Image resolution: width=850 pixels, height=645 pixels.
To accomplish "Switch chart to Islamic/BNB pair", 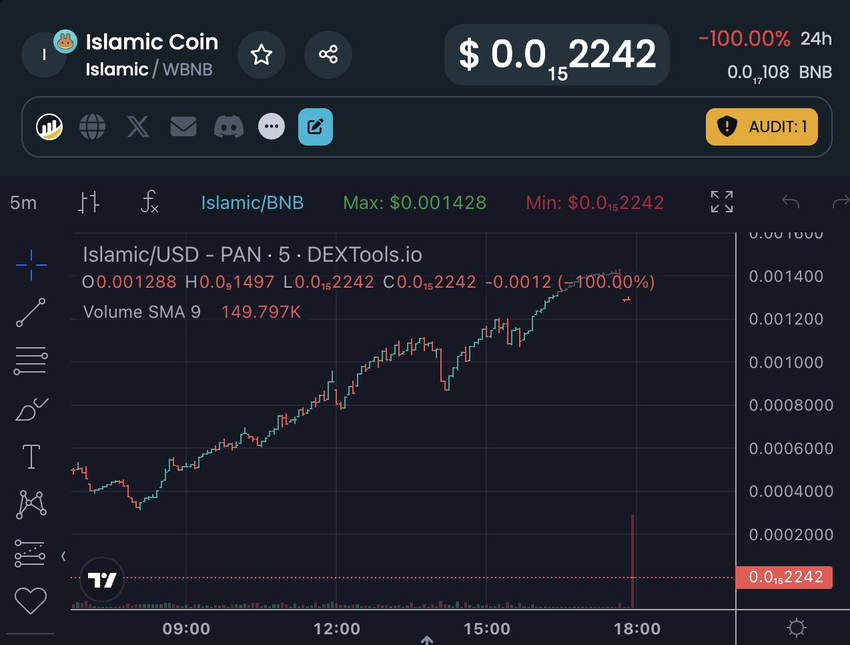I will [252, 203].
